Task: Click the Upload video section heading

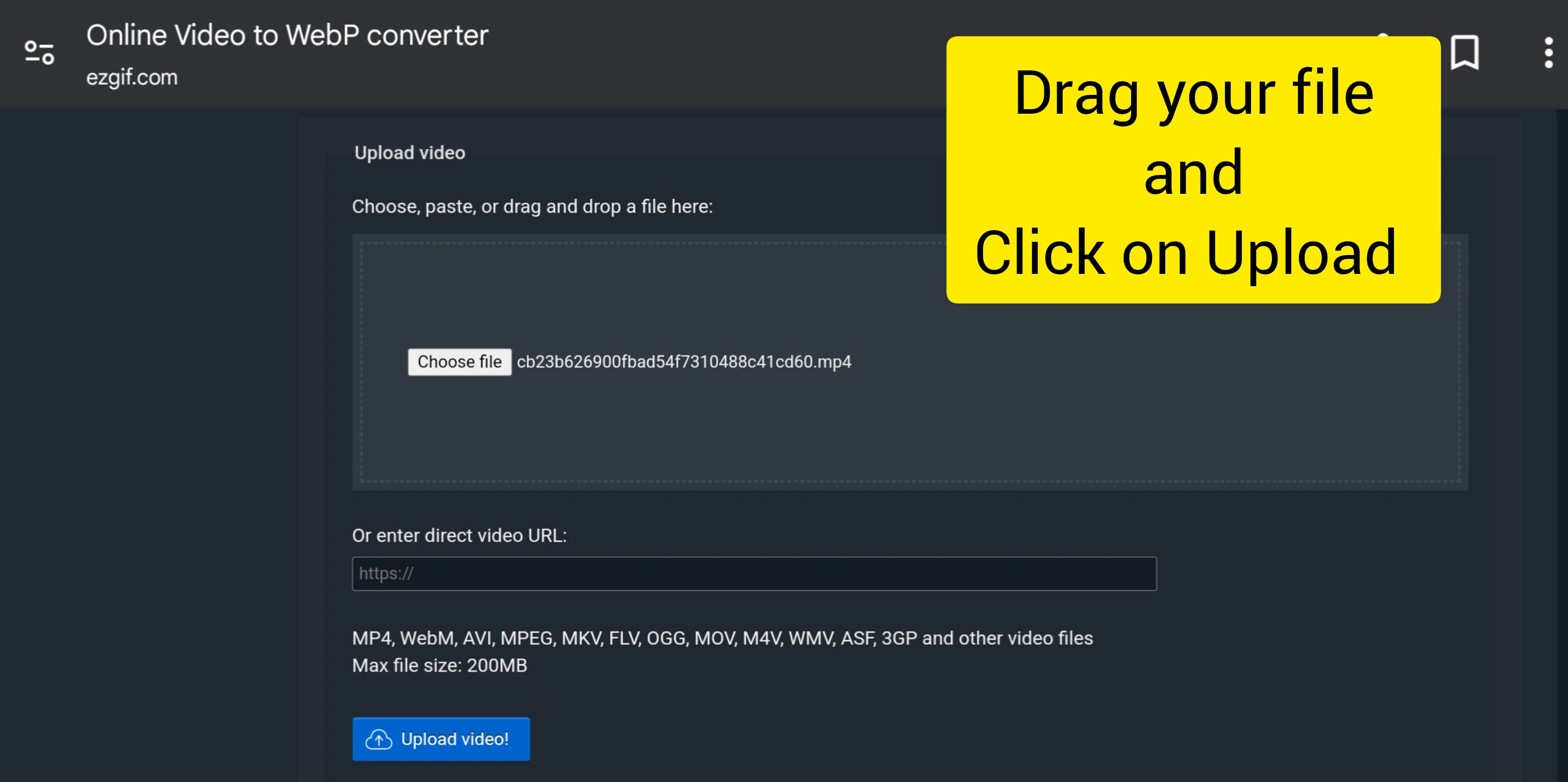Action: [410, 153]
